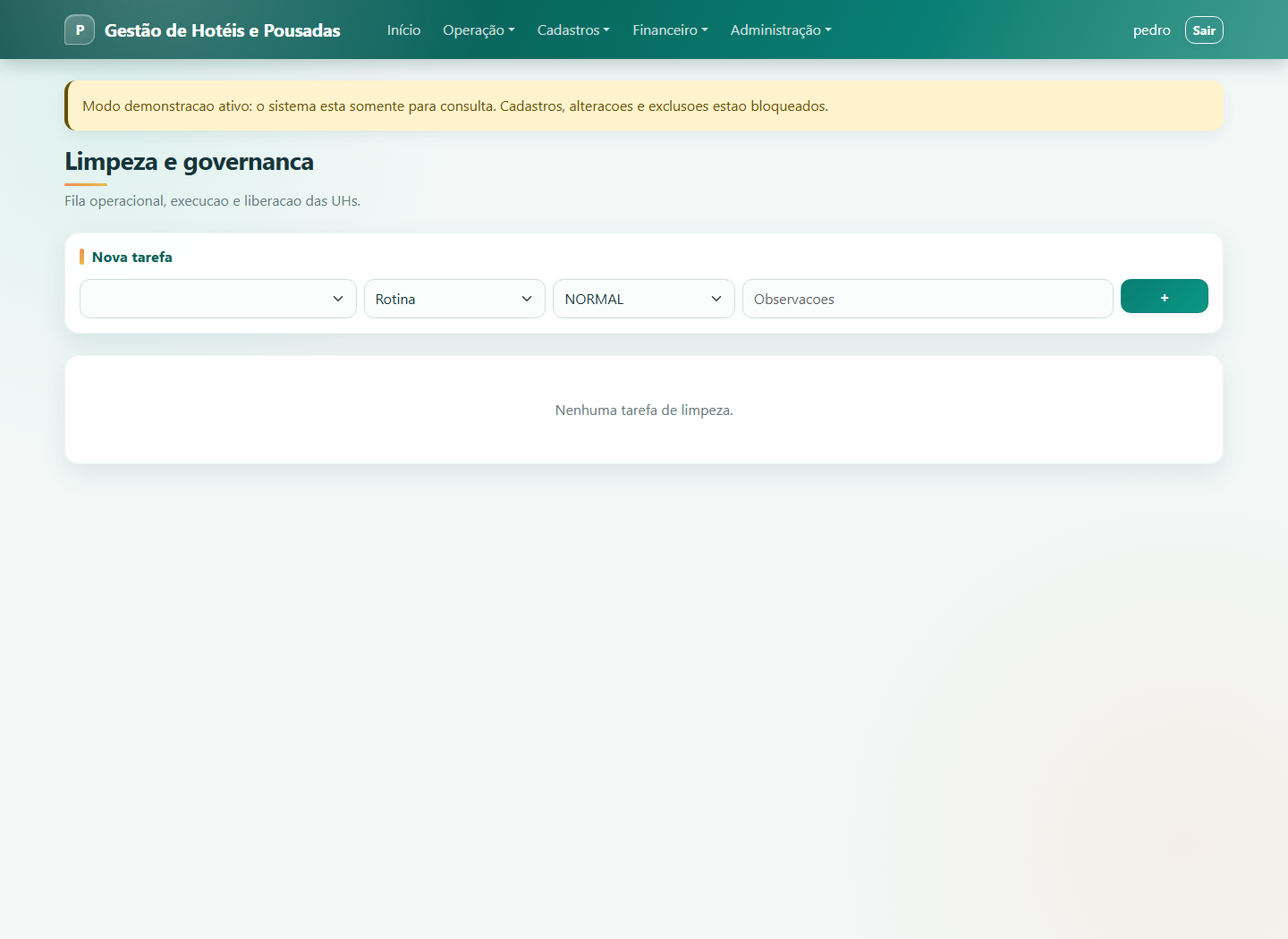Open the NORMAL priority dropdown
1288x939 pixels.
pyautogui.click(x=644, y=299)
